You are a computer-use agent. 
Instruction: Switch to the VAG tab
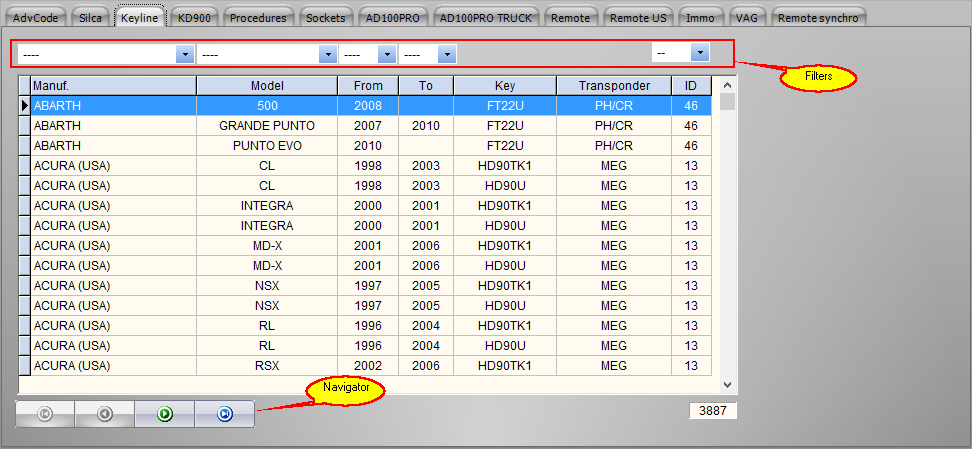tap(746, 17)
